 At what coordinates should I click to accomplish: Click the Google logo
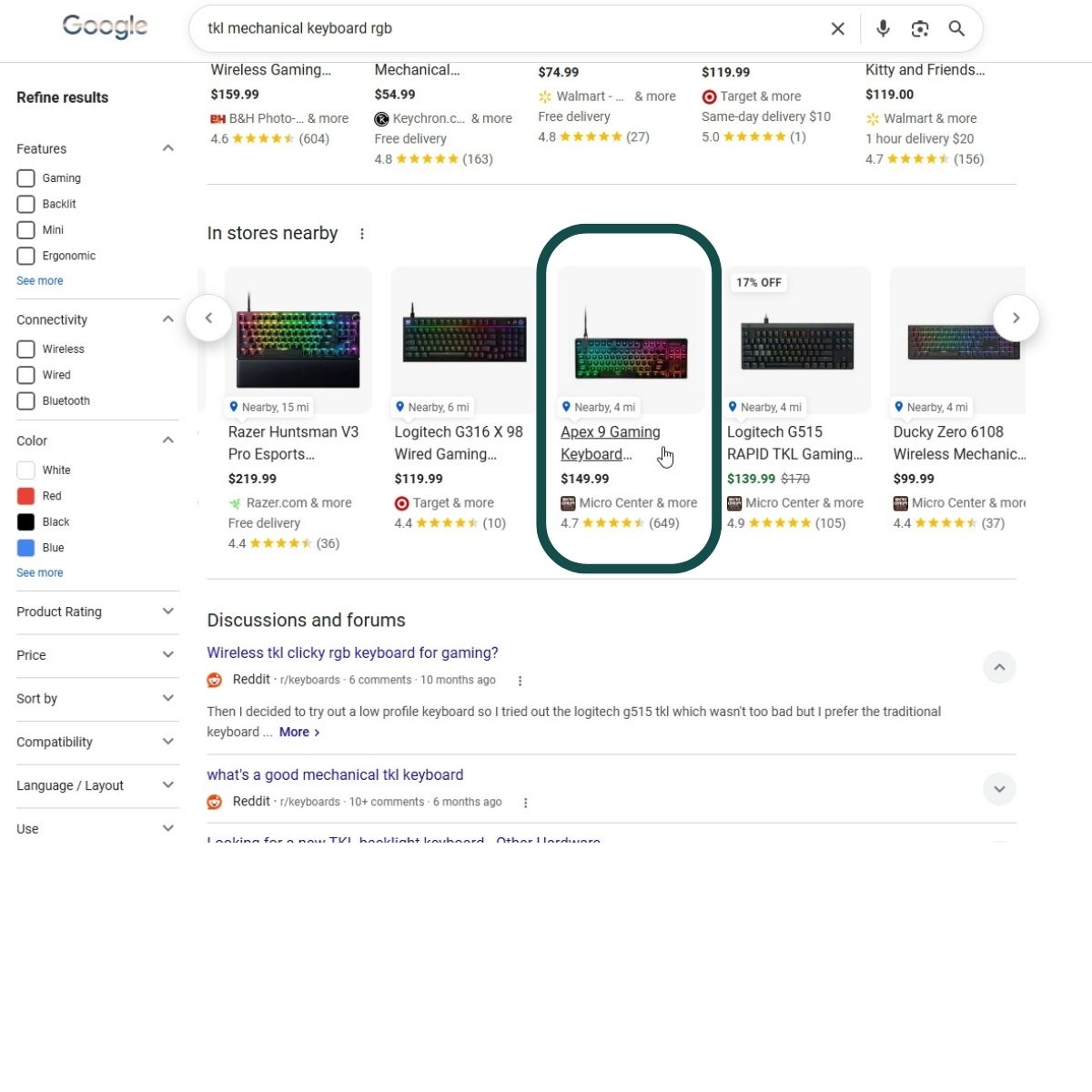[105, 27]
